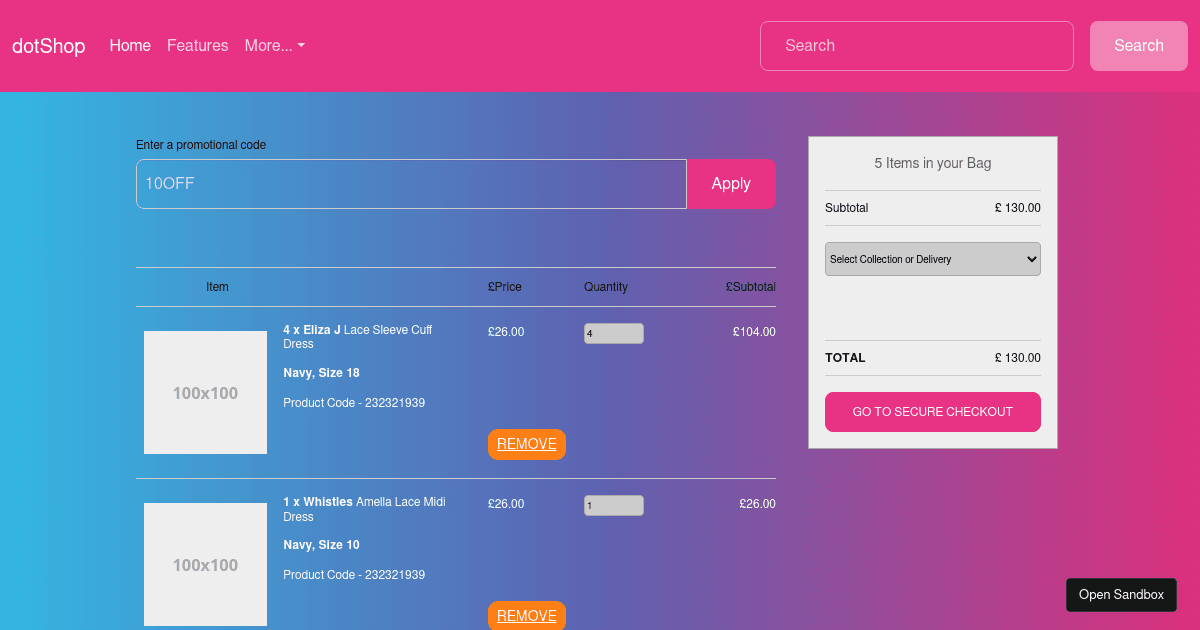Click GO TO SECURE CHECKOUT
This screenshot has height=630, width=1200.
point(932,411)
